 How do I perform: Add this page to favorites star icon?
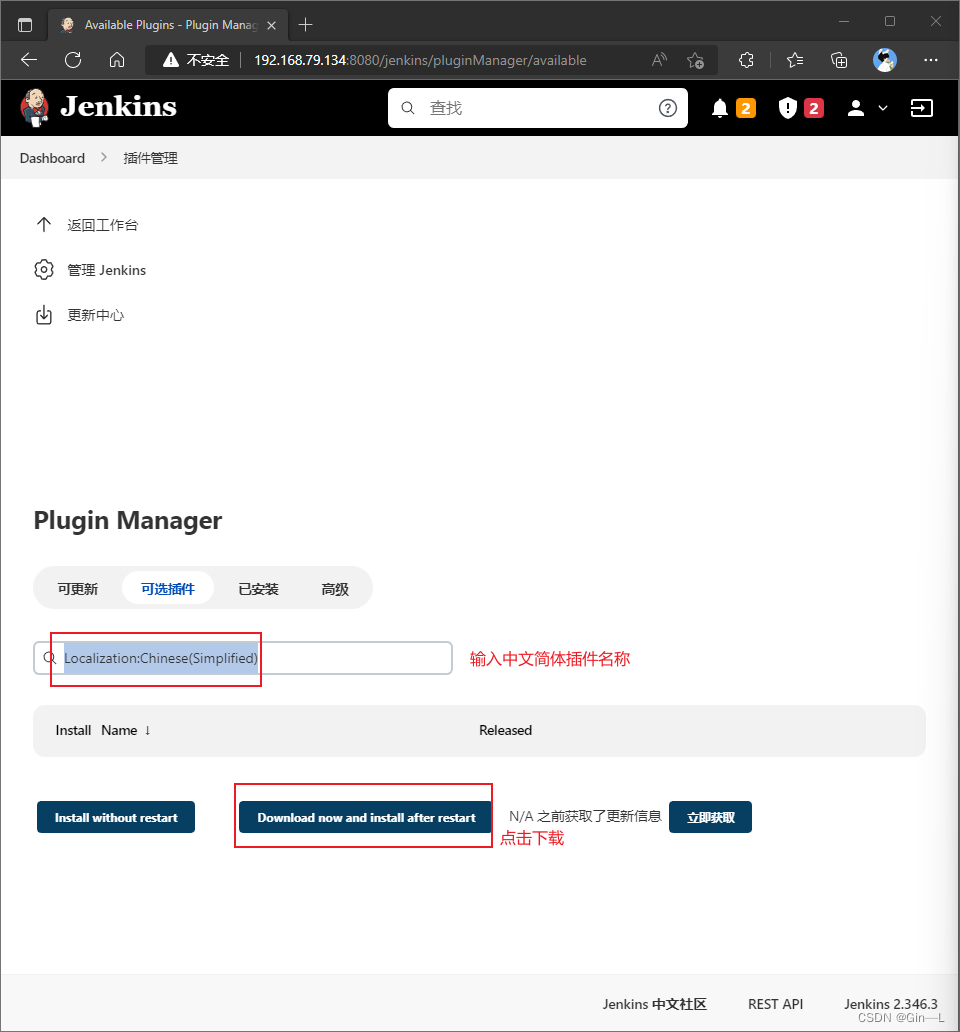(695, 60)
